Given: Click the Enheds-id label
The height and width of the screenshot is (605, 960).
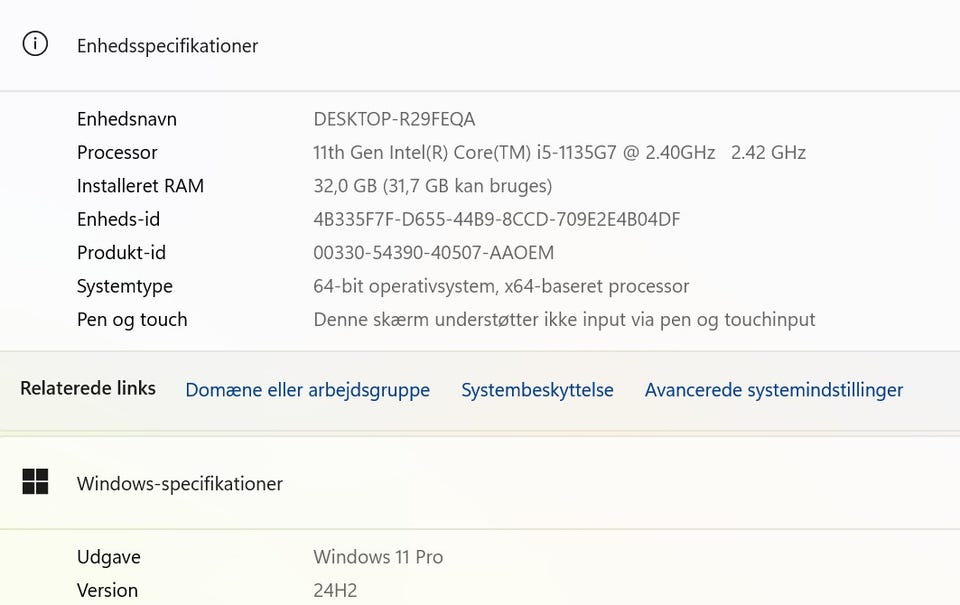Looking at the screenshot, I should pyautogui.click(x=118, y=219).
